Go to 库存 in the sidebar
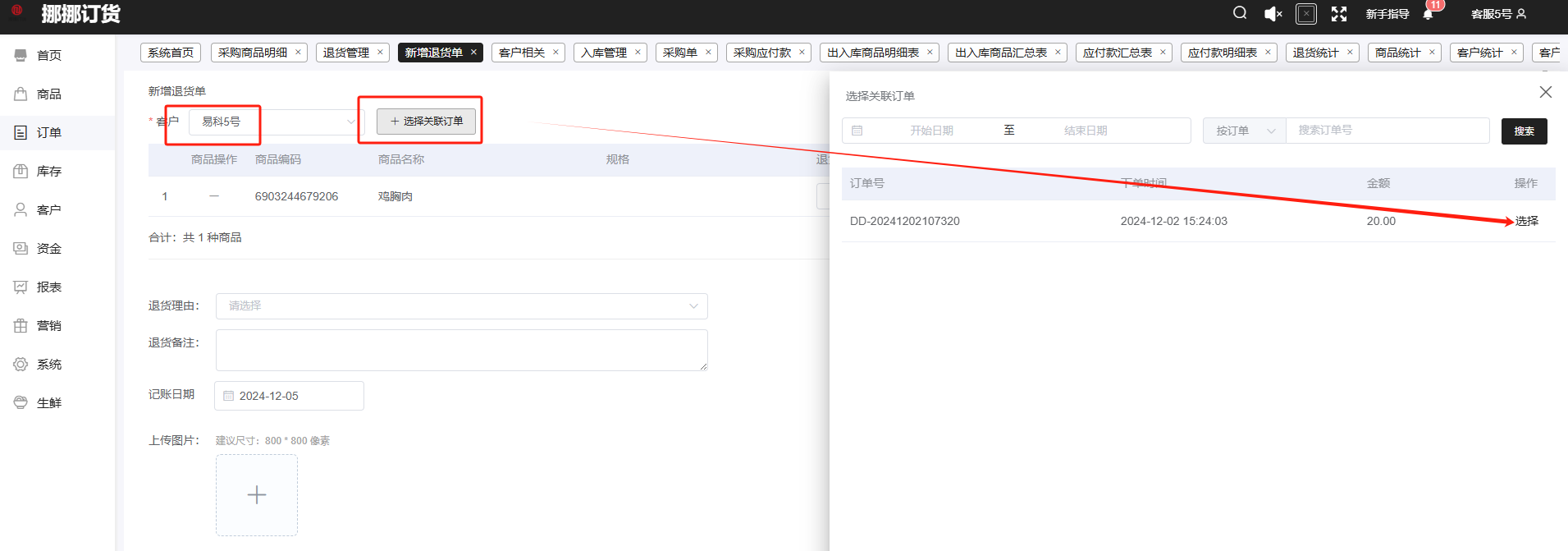The image size is (1568, 551). 48,172
